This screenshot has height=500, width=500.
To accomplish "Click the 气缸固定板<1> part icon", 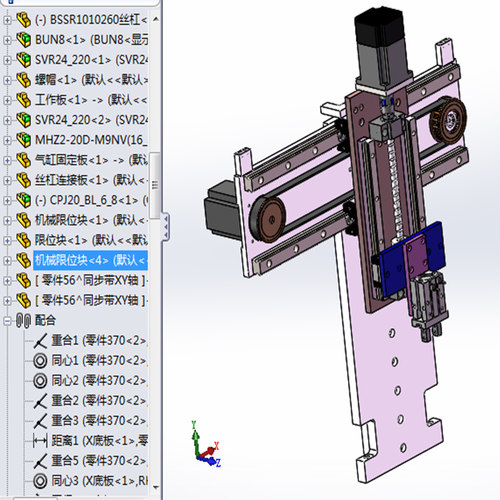I will pyautogui.click(x=23, y=160).
